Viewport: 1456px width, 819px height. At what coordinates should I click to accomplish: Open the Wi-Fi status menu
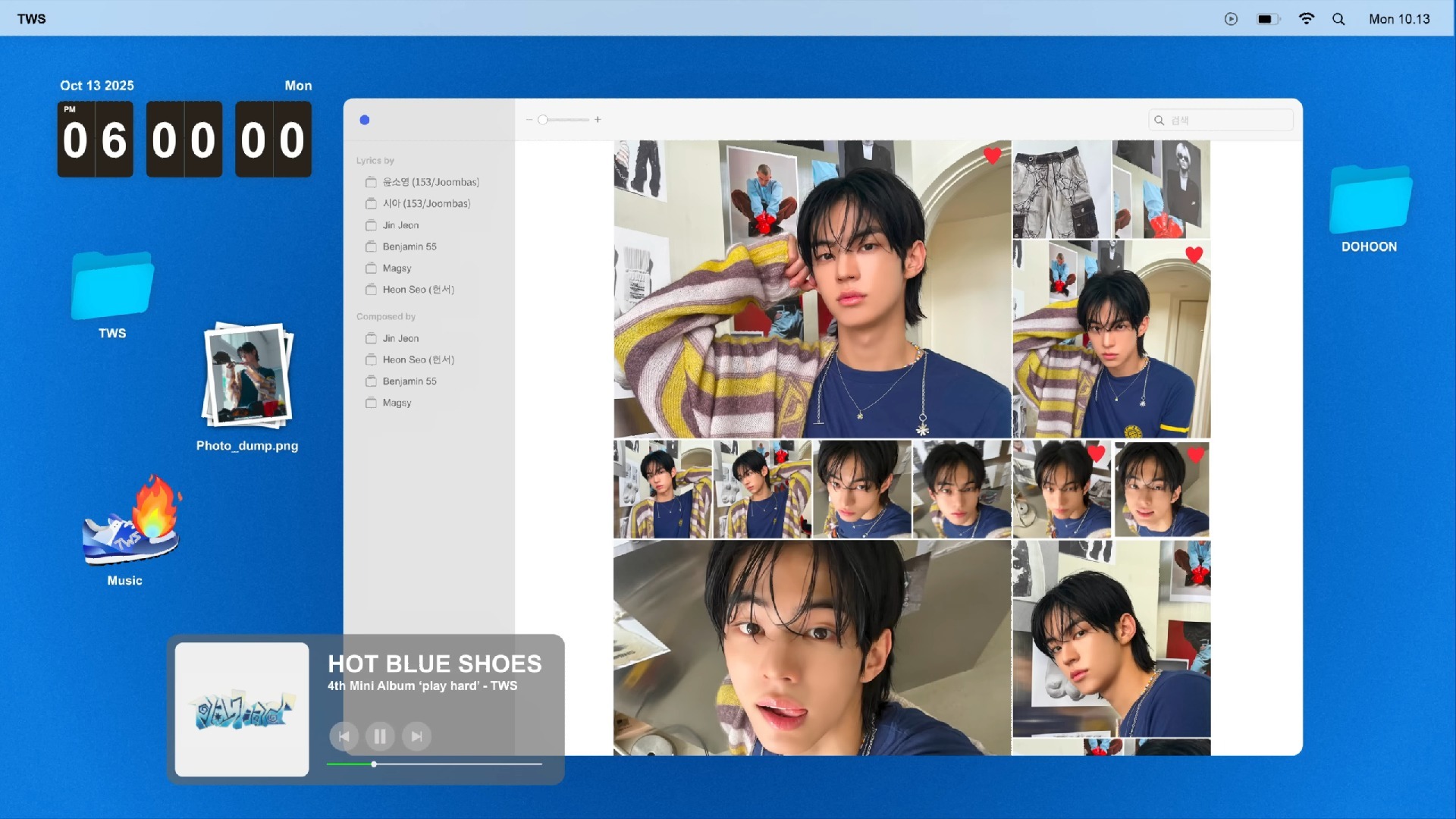pos(1306,19)
